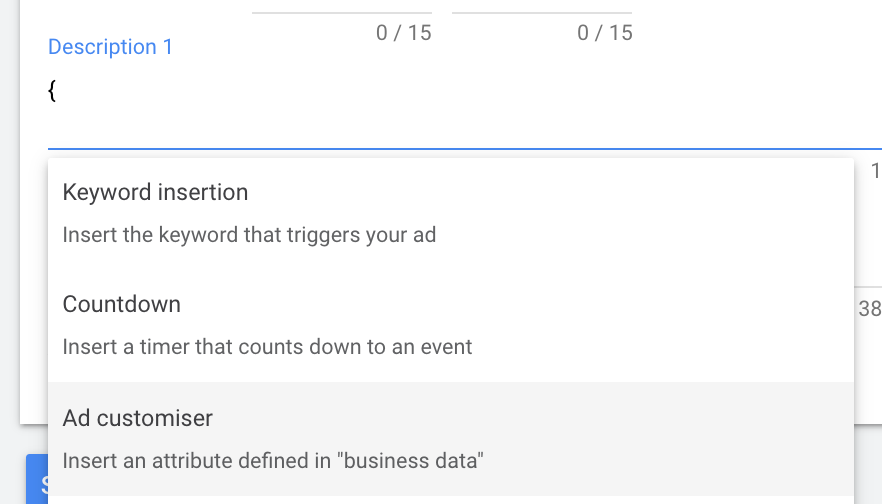Click the "business data" attribute description text

[273, 461]
